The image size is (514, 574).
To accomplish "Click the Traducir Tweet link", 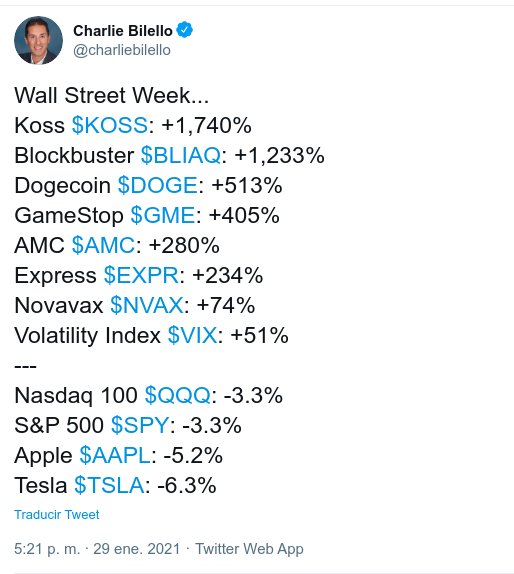I will [x=57, y=515].
